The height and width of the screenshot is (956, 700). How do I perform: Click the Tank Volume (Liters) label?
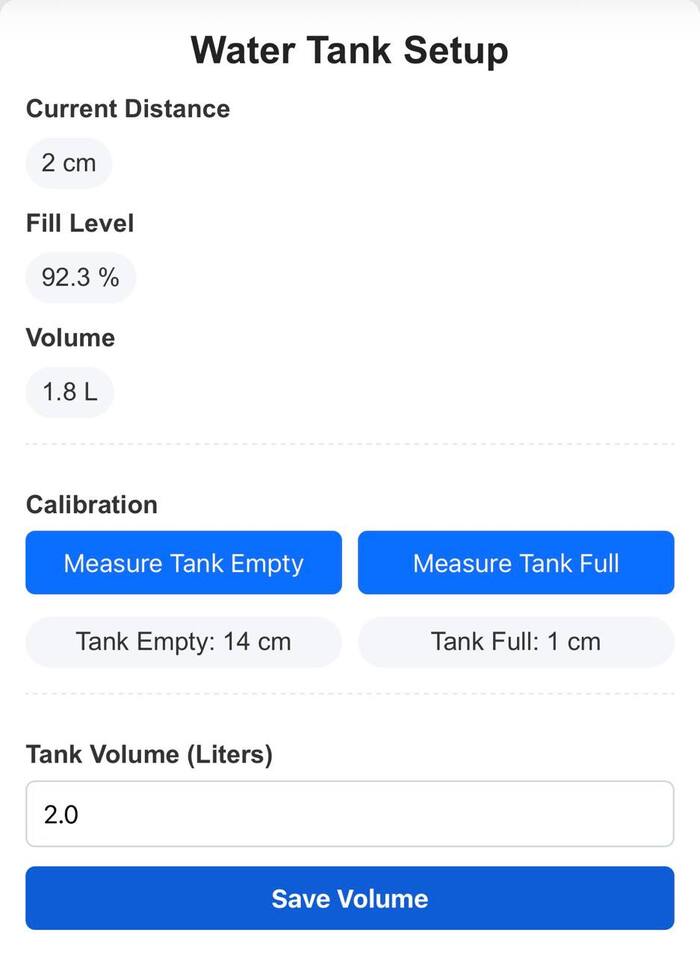point(149,755)
